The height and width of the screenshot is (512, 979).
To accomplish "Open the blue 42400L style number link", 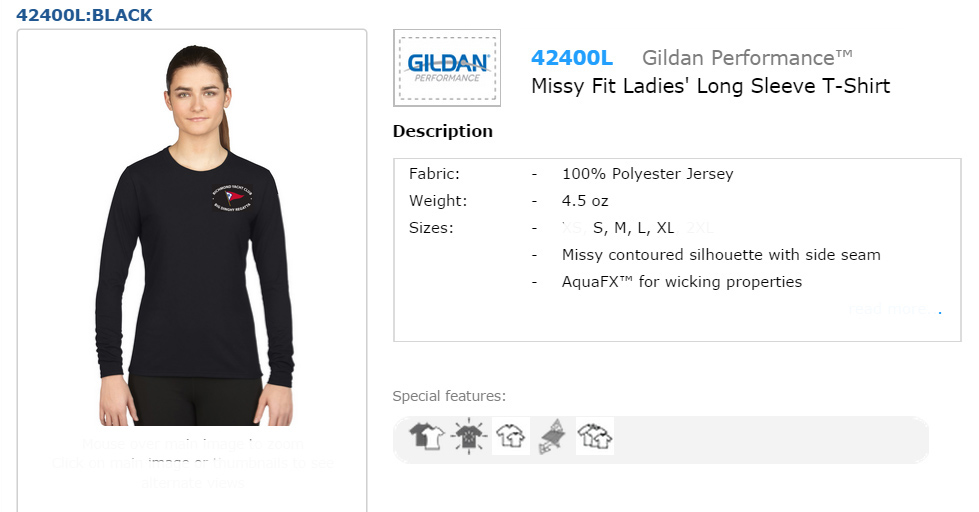I will pyautogui.click(x=572, y=58).
